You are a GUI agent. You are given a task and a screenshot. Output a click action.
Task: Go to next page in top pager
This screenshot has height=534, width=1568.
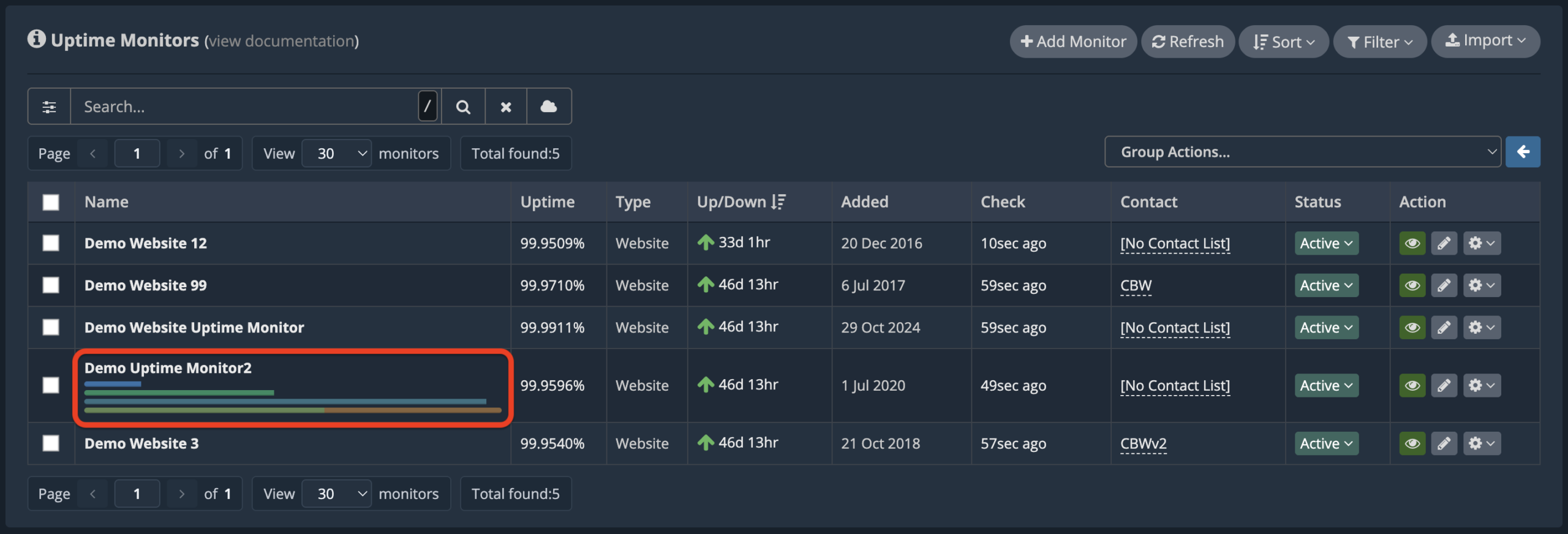181,153
